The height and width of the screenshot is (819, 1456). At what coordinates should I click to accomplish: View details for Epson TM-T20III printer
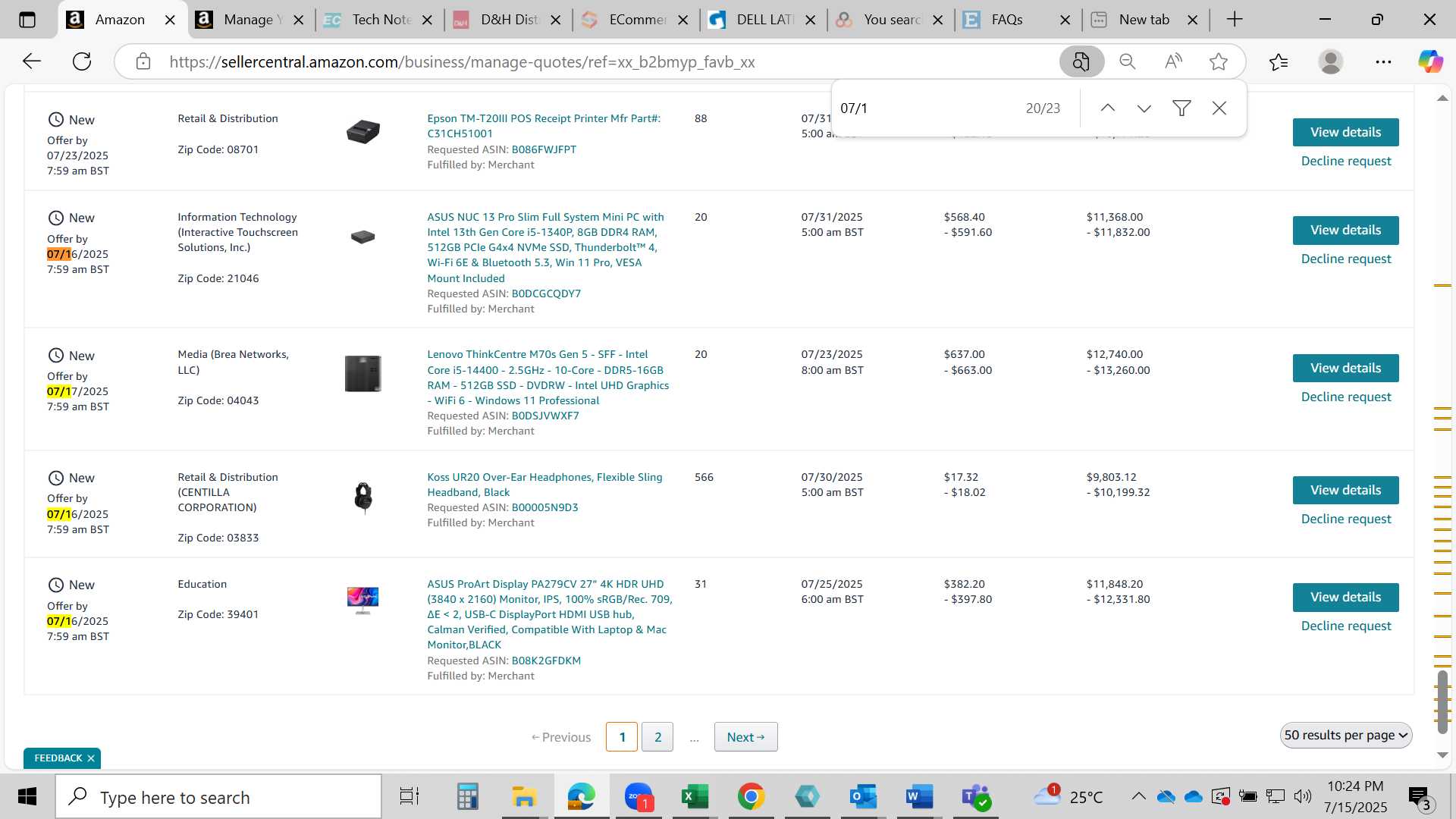pyautogui.click(x=1345, y=132)
